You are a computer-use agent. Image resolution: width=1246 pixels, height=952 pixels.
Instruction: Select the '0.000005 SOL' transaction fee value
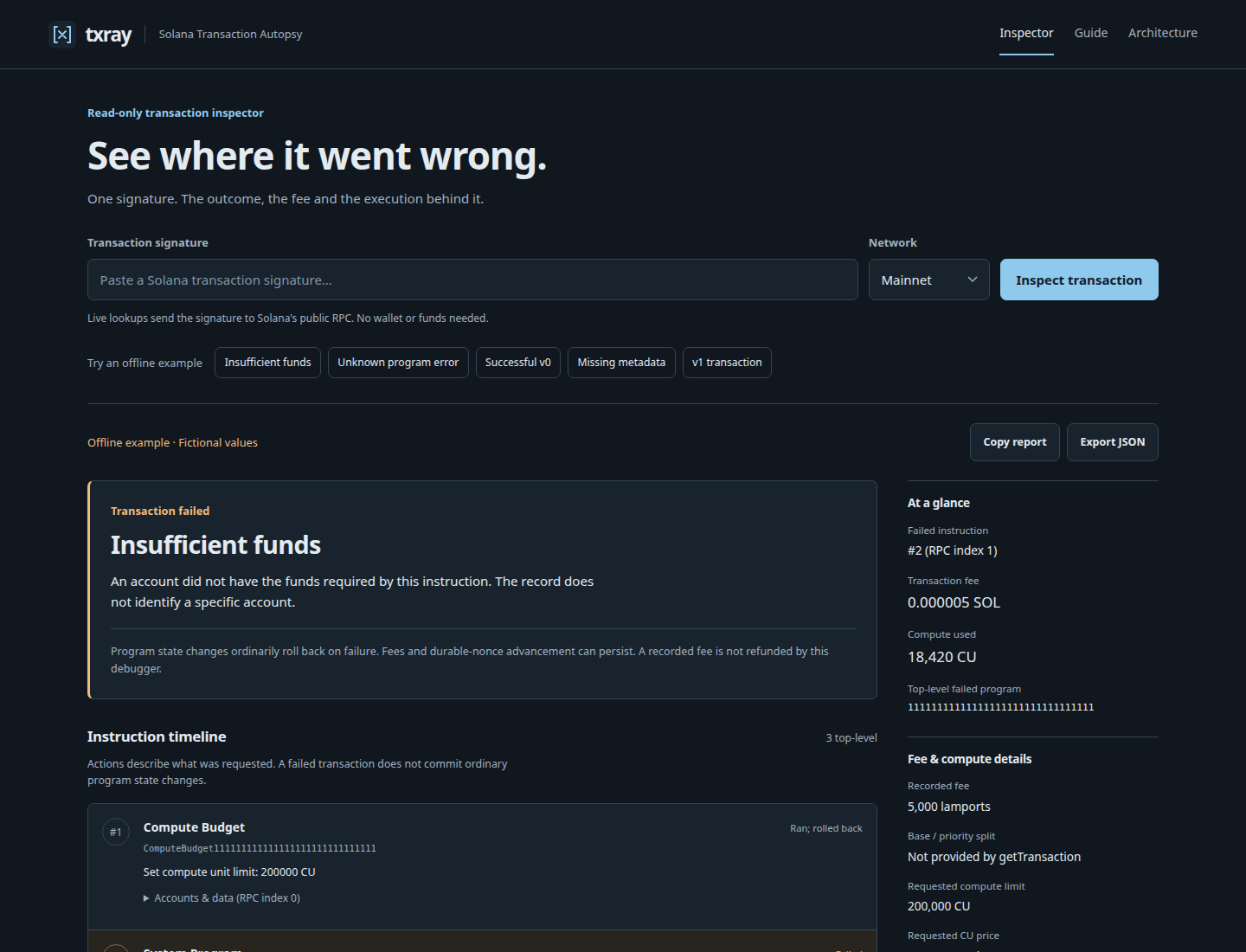pos(954,602)
